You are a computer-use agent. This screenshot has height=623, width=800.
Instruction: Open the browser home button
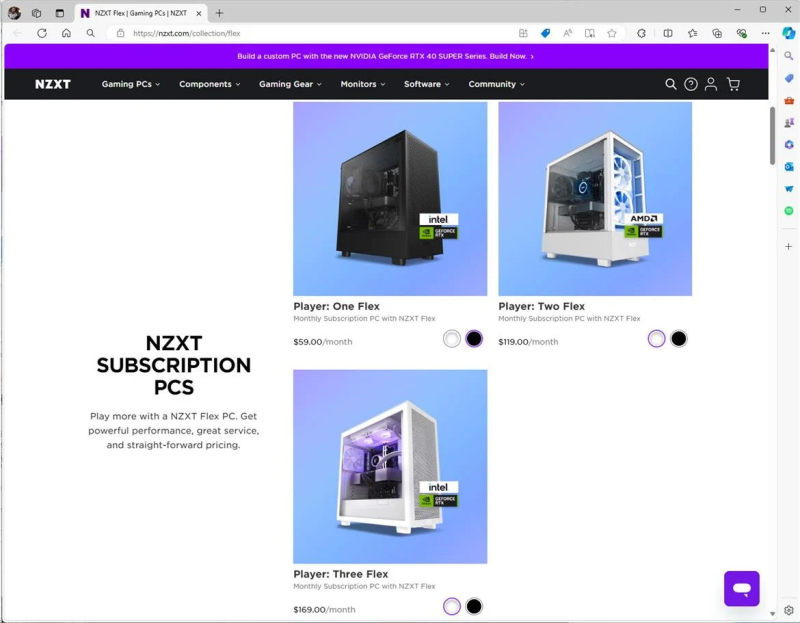tap(66, 33)
